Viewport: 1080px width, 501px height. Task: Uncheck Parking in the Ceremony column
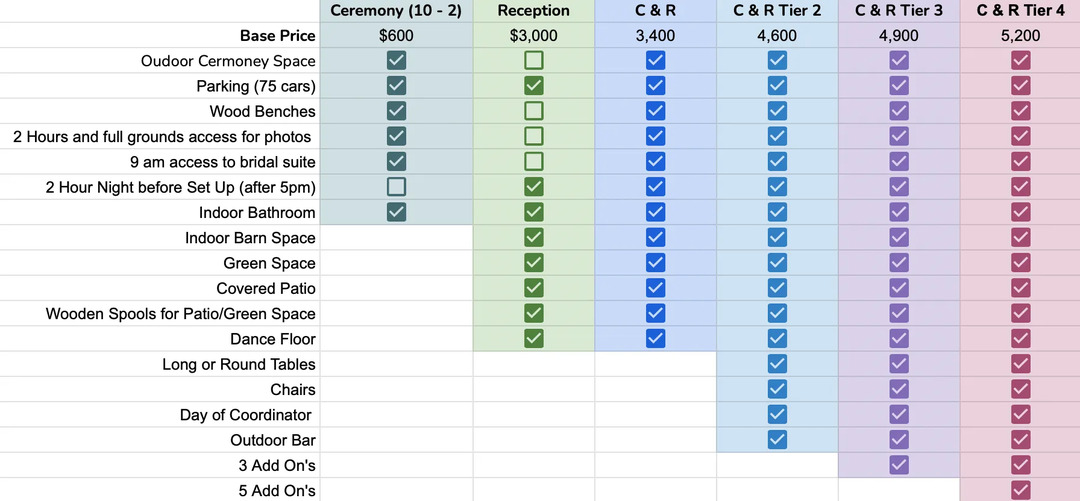[396, 86]
